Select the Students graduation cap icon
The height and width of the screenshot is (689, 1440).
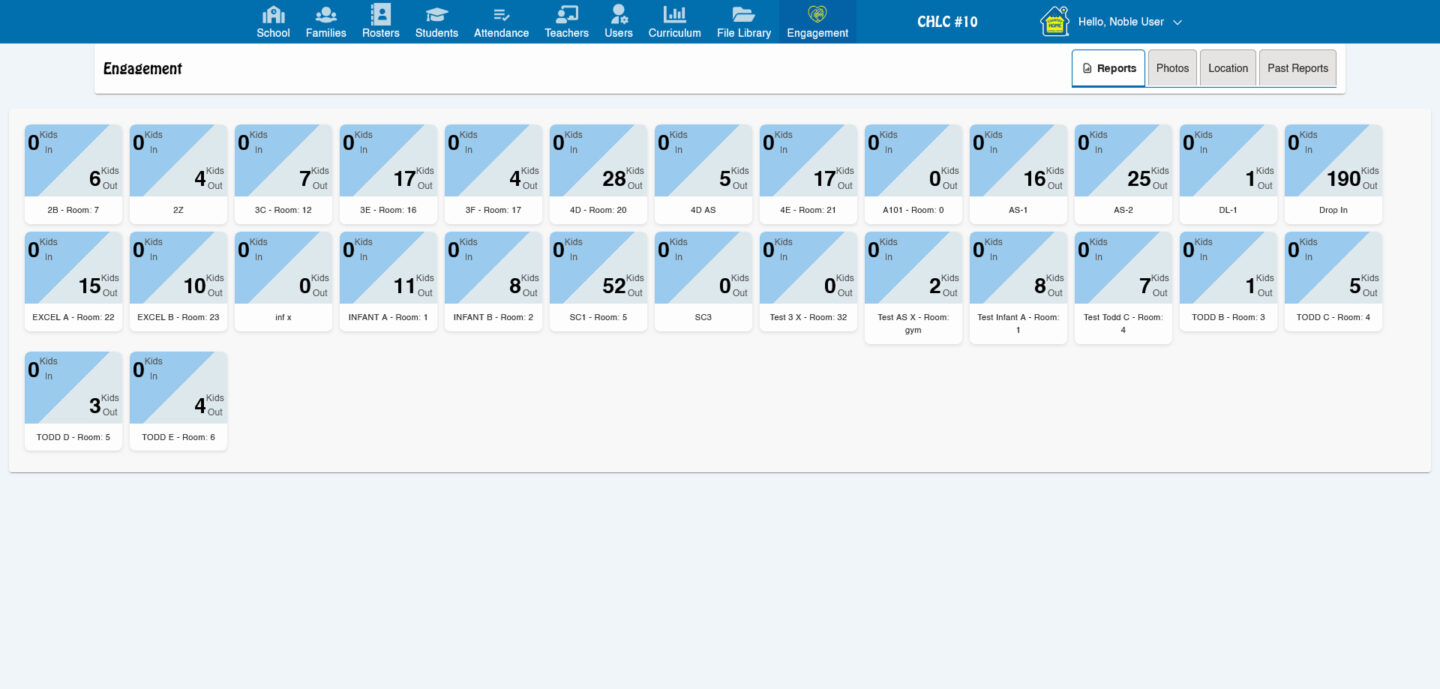pos(437,15)
